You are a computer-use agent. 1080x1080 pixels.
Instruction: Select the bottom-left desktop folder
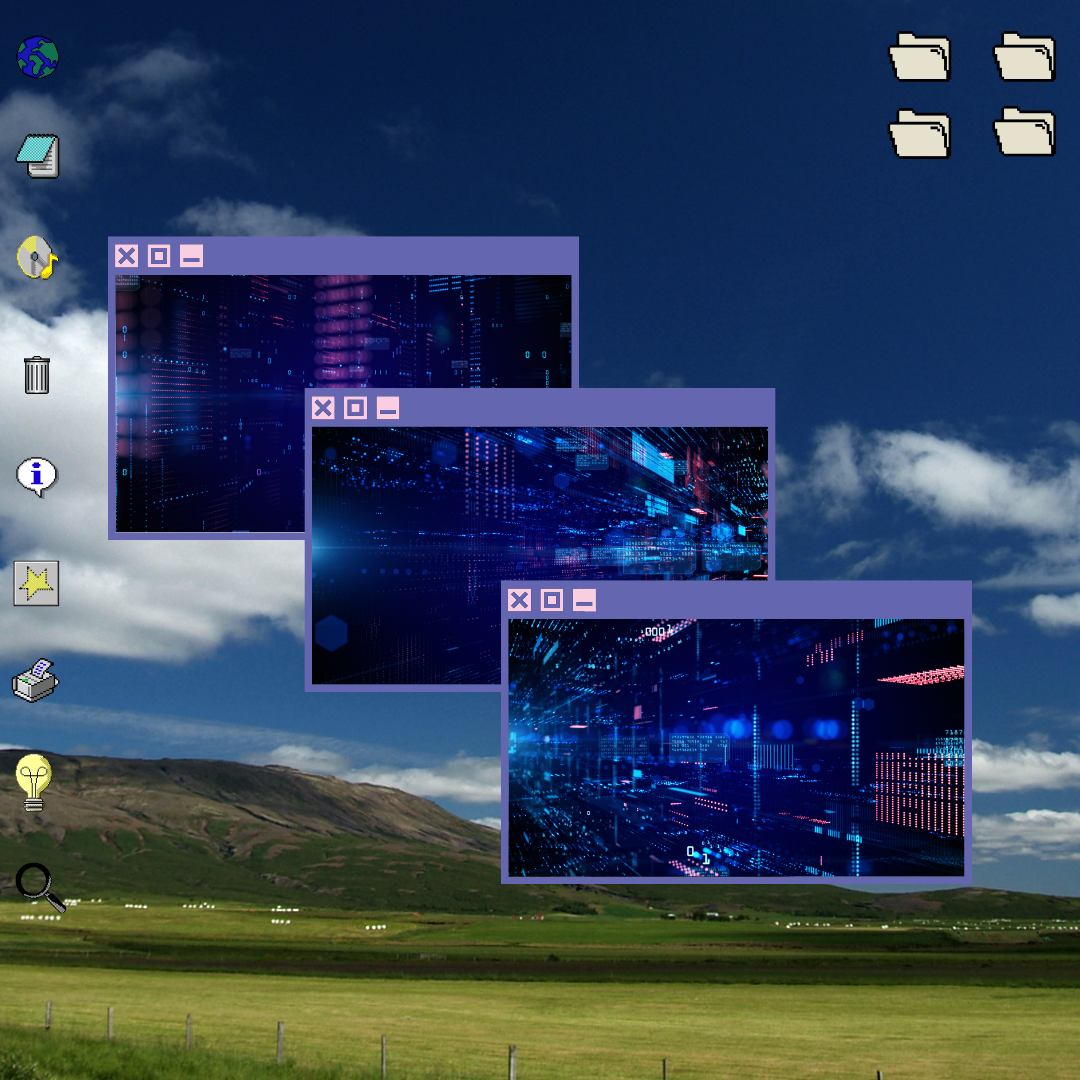tap(919, 133)
